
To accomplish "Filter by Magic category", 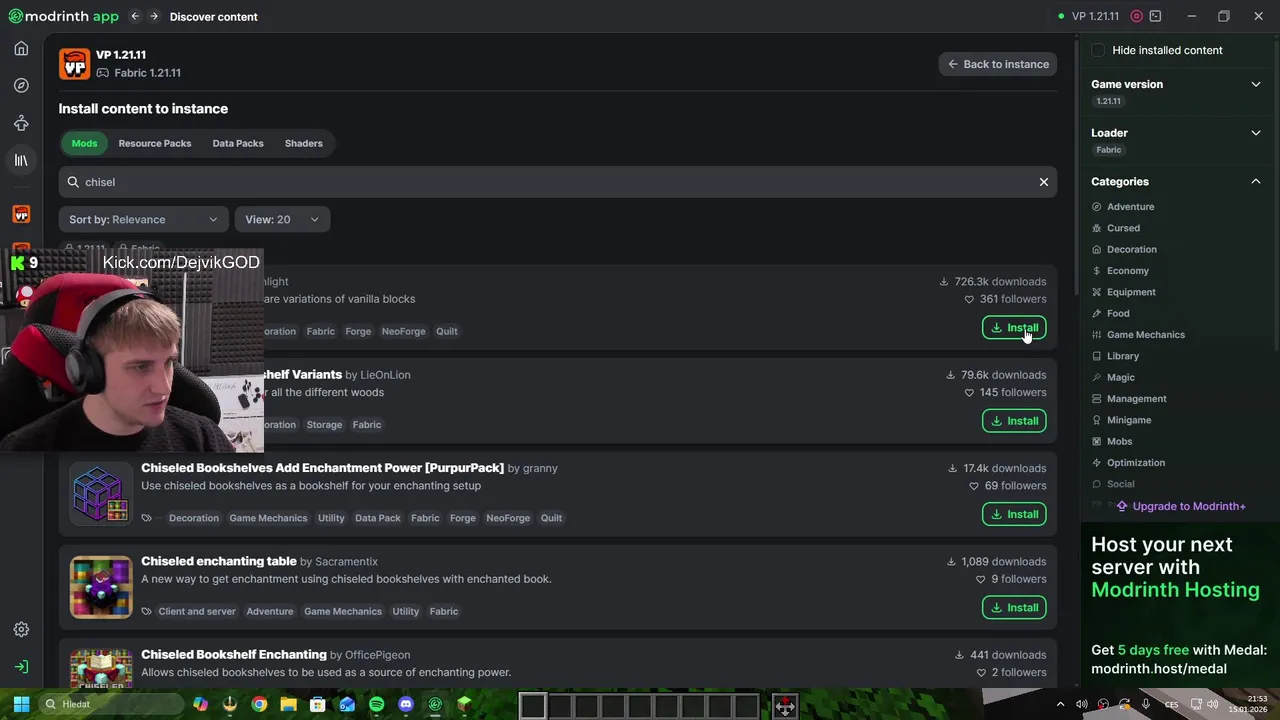I will click(x=1120, y=377).
